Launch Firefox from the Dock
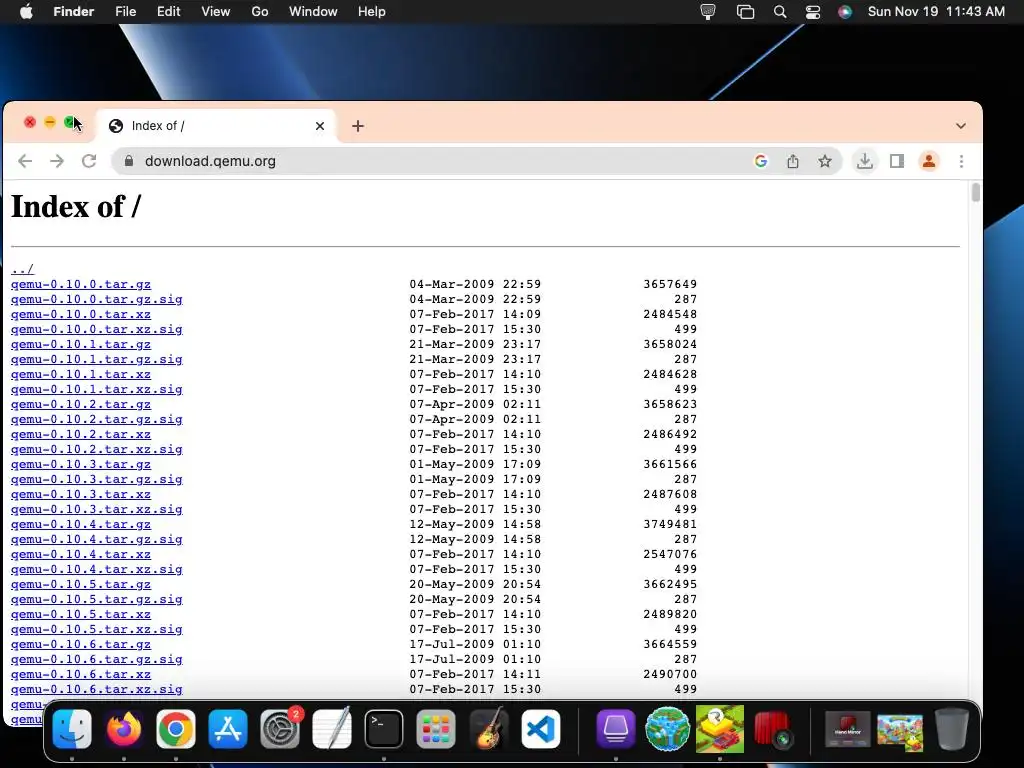The image size is (1024, 768). coord(123,729)
